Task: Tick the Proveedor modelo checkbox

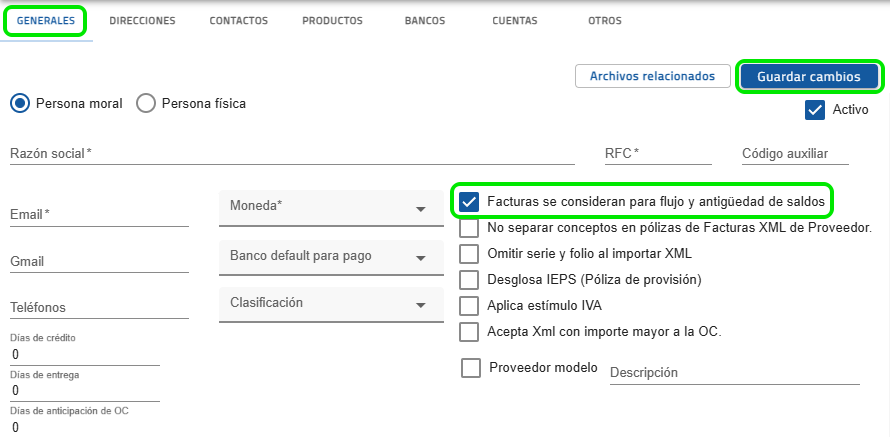Action: [471, 368]
